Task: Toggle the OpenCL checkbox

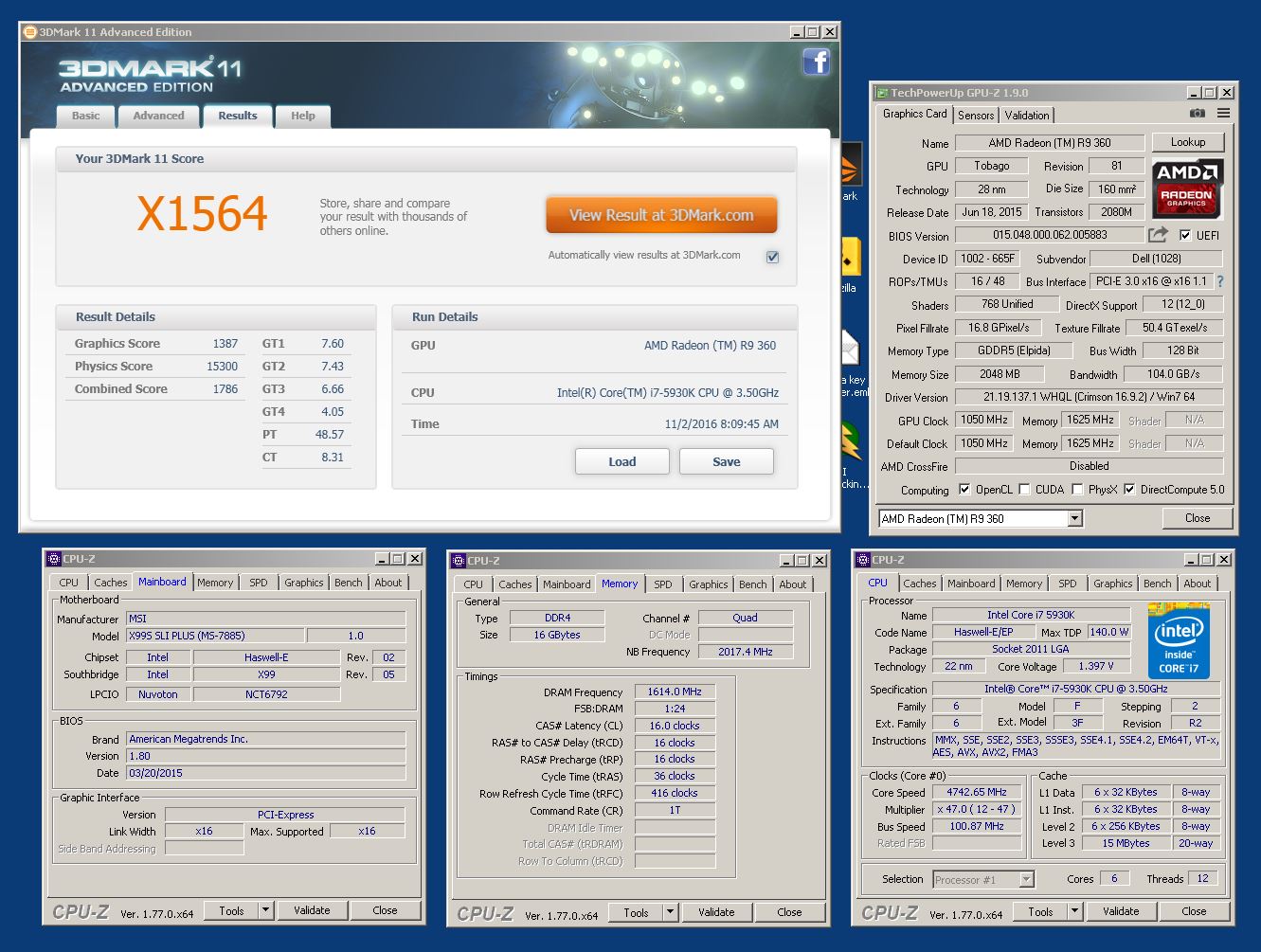Action: pos(964,490)
